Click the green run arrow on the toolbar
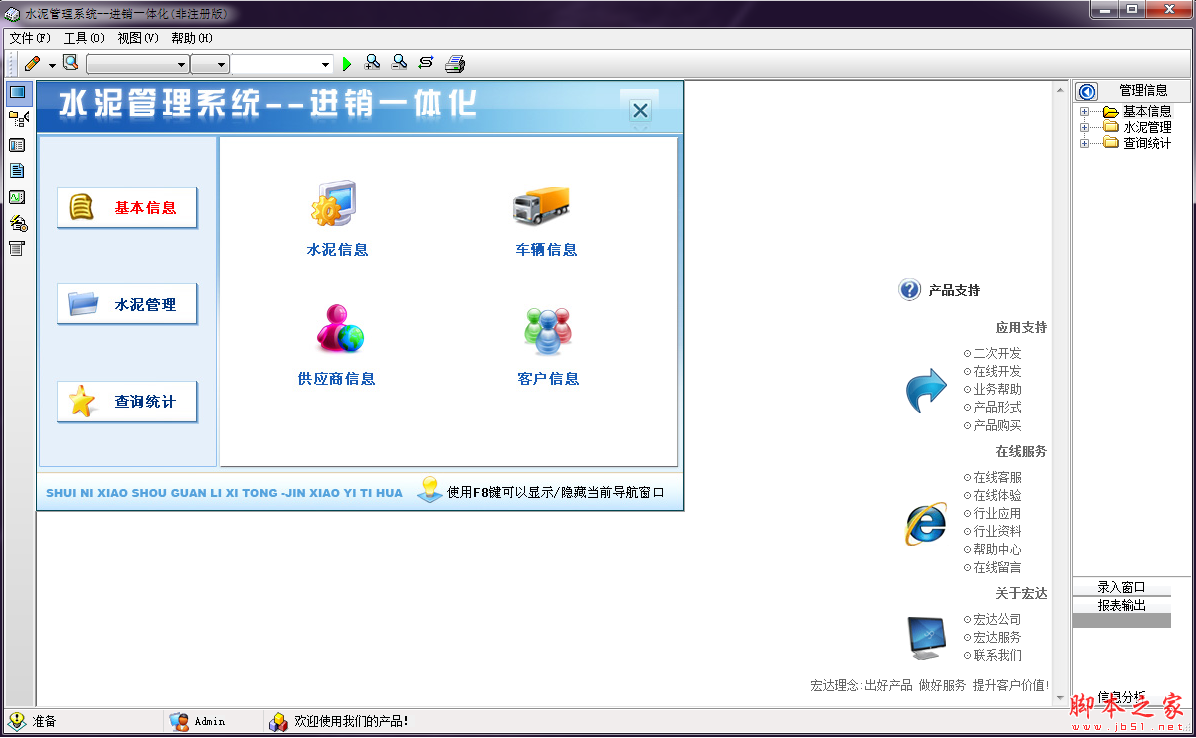Viewport: 1196px width, 738px height. [346, 62]
